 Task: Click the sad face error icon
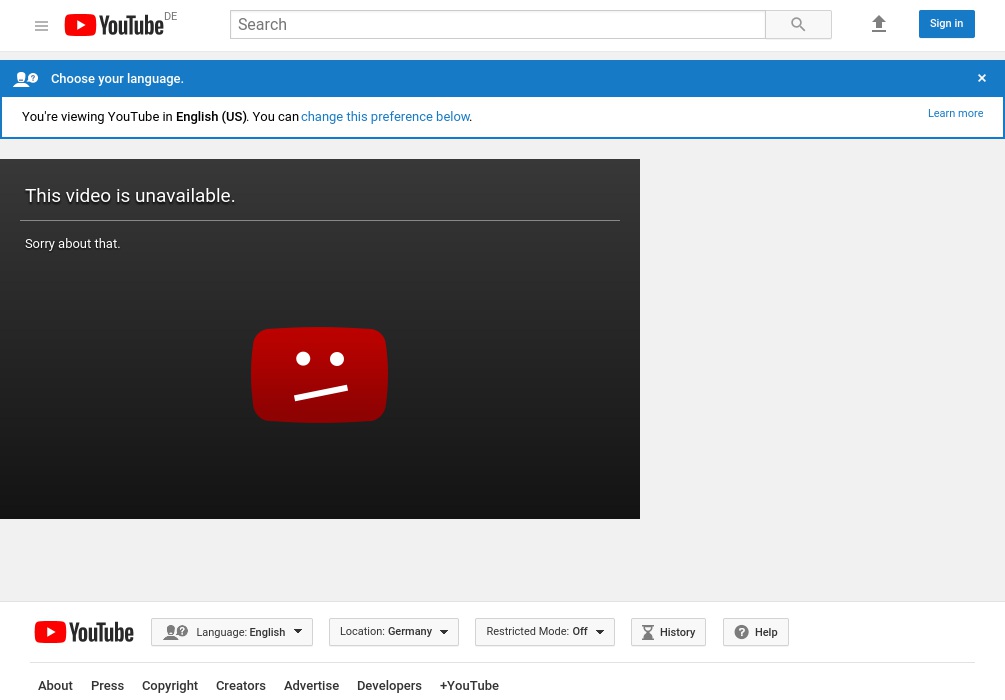319,374
